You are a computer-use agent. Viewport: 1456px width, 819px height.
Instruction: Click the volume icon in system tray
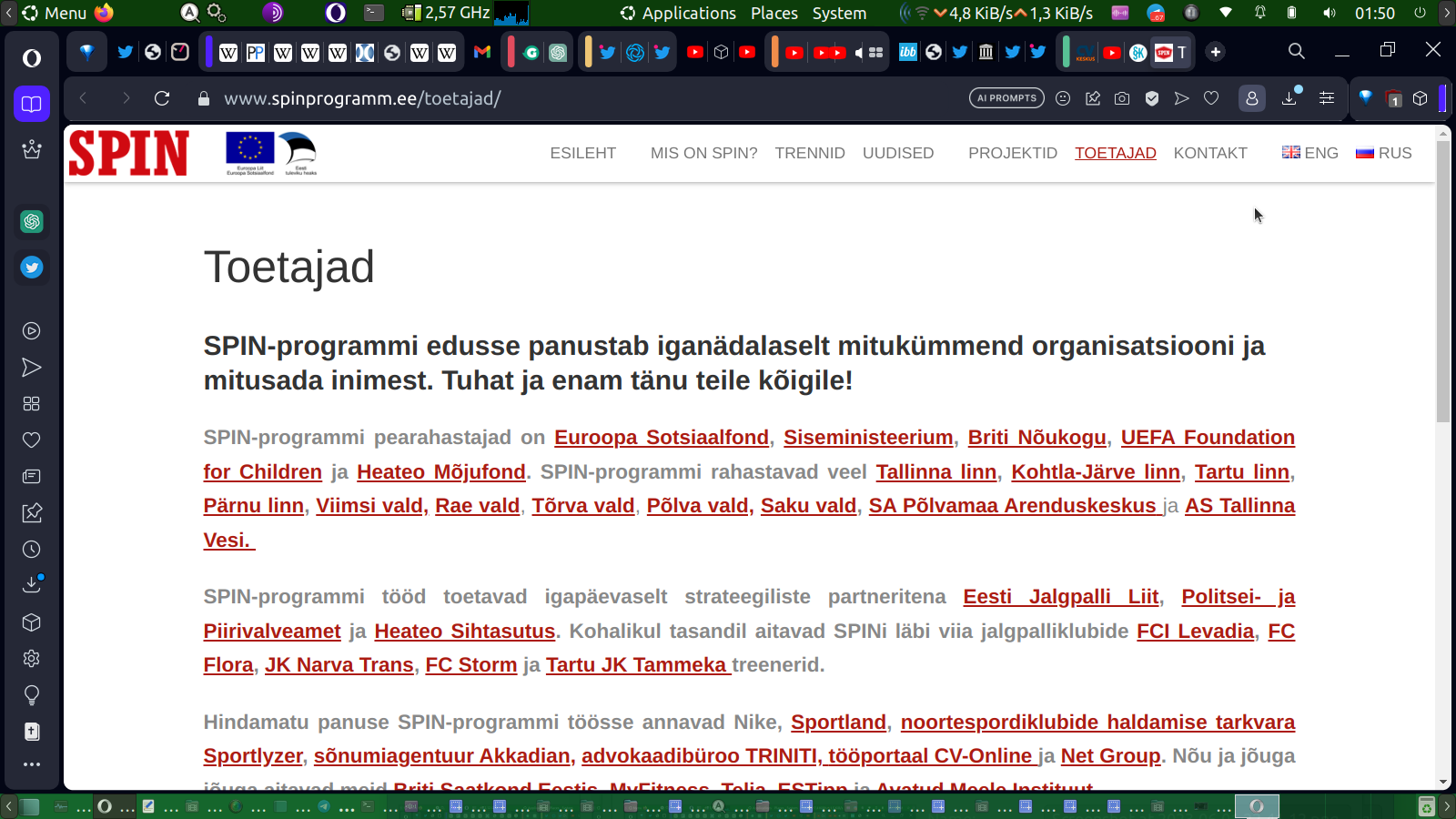(x=1330, y=13)
